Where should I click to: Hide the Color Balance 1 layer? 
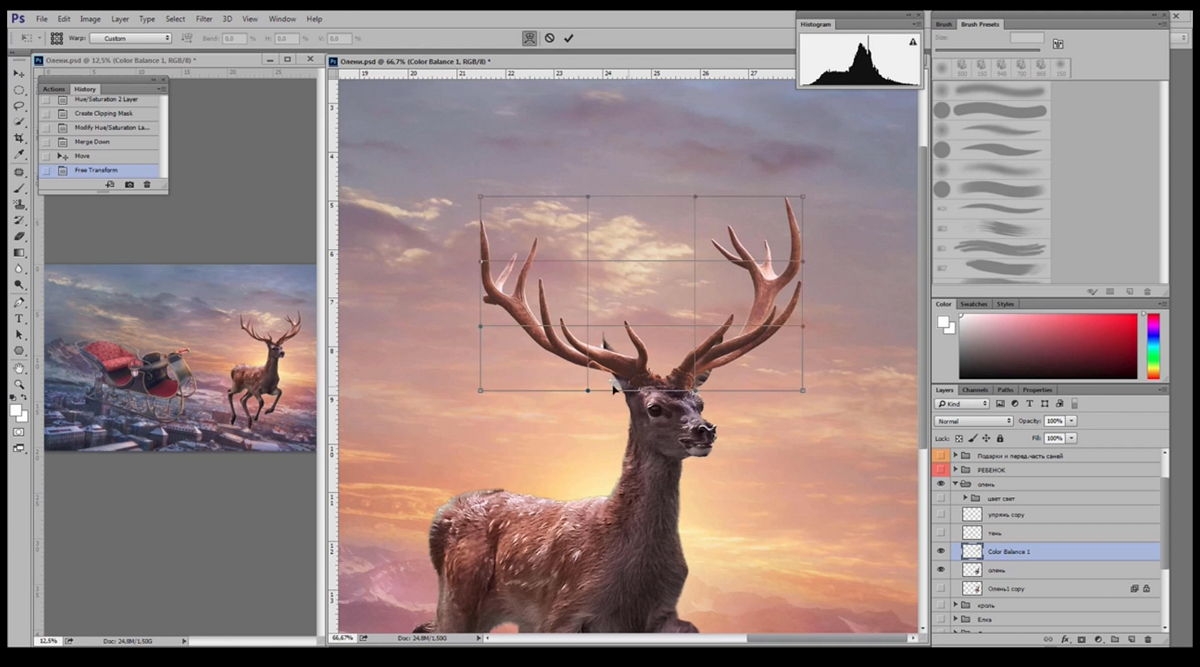click(941, 551)
